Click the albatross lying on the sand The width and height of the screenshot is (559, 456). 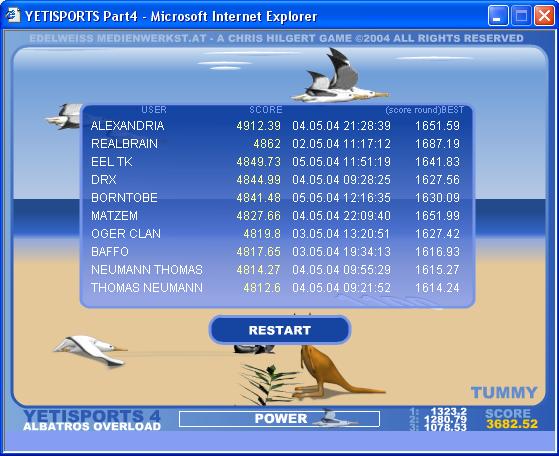point(90,350)
